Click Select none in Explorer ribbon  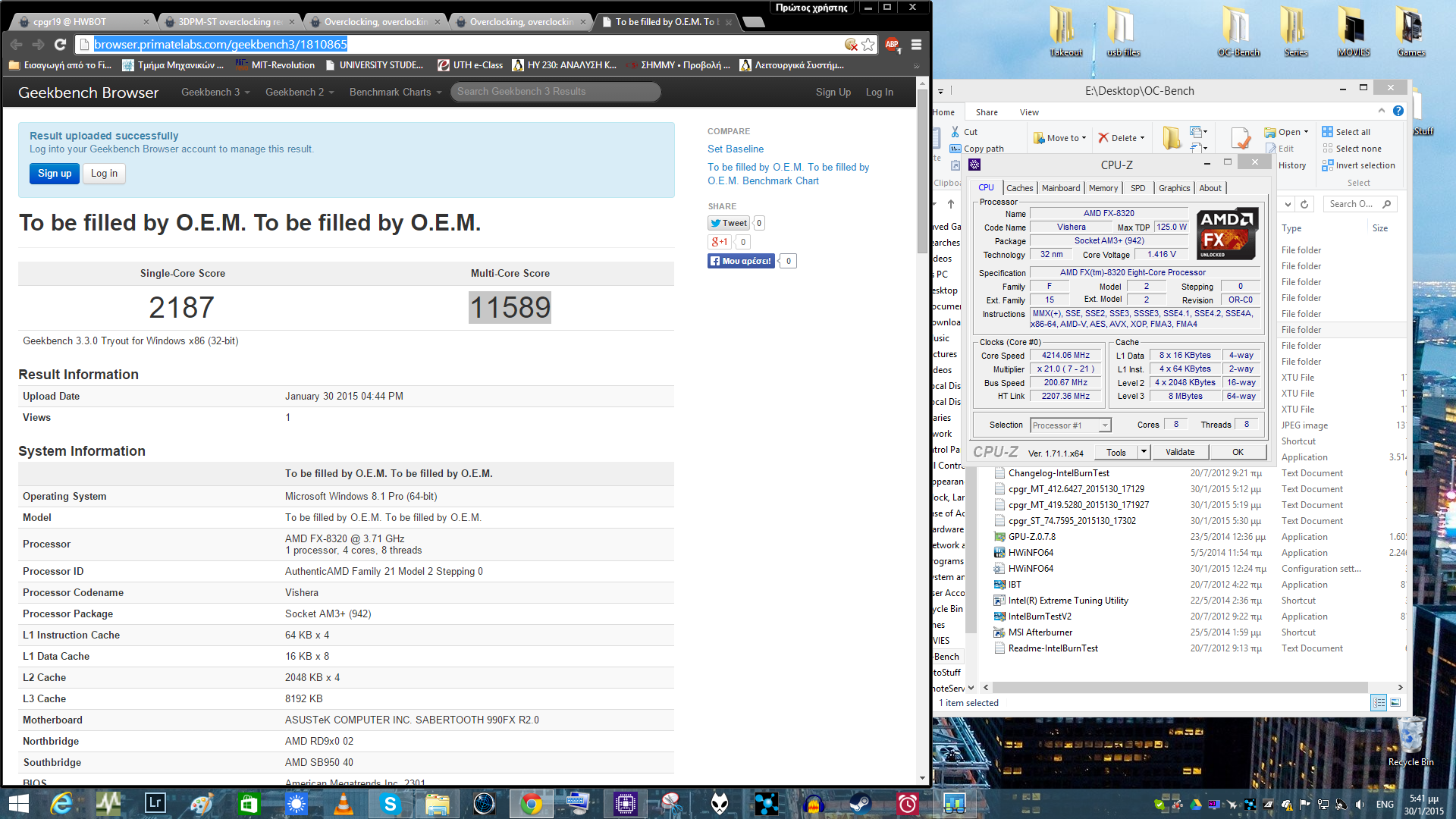click(1352, 149)
